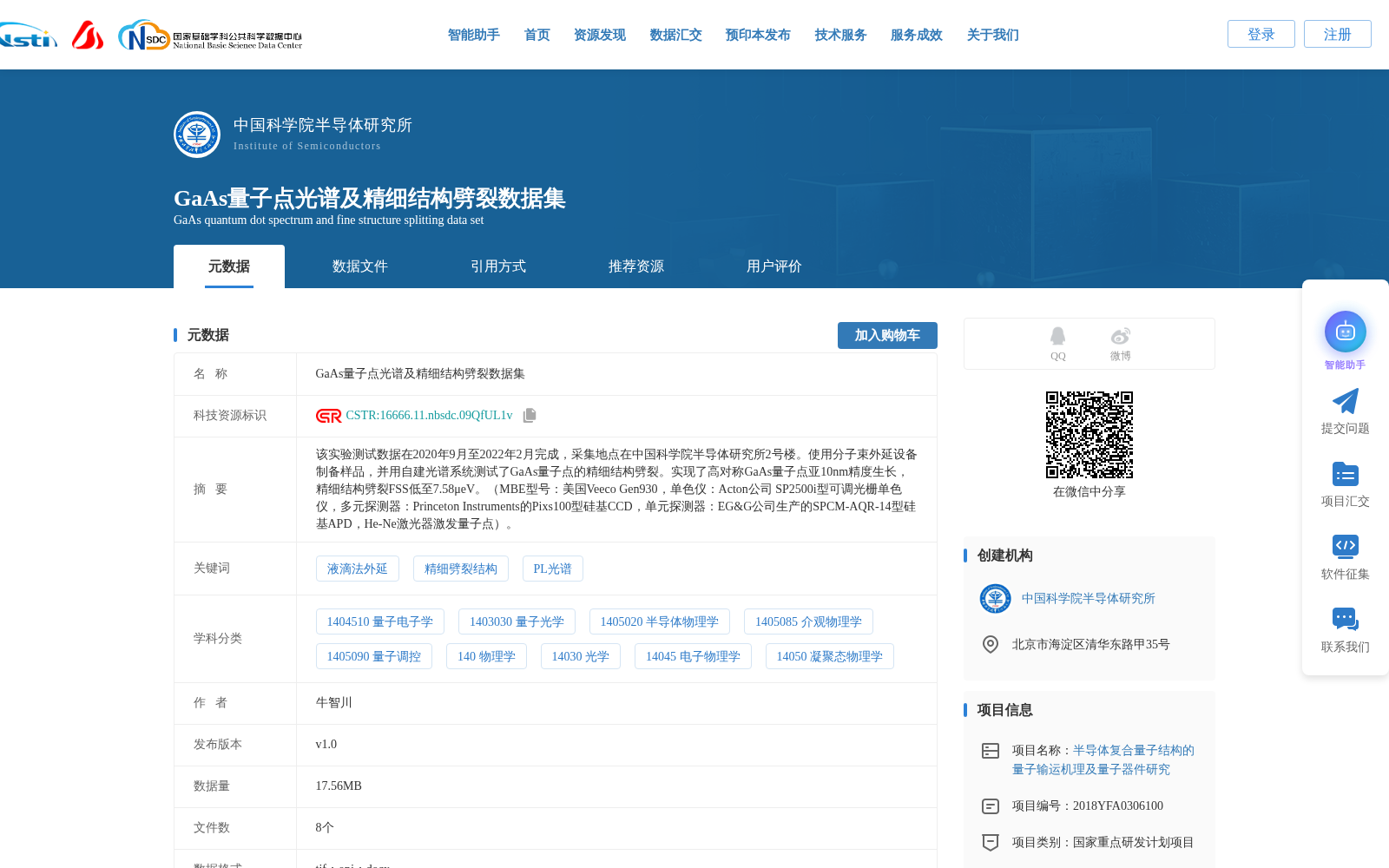Click the Institute of Semiconductors round emblem

[x=197, y=135]
